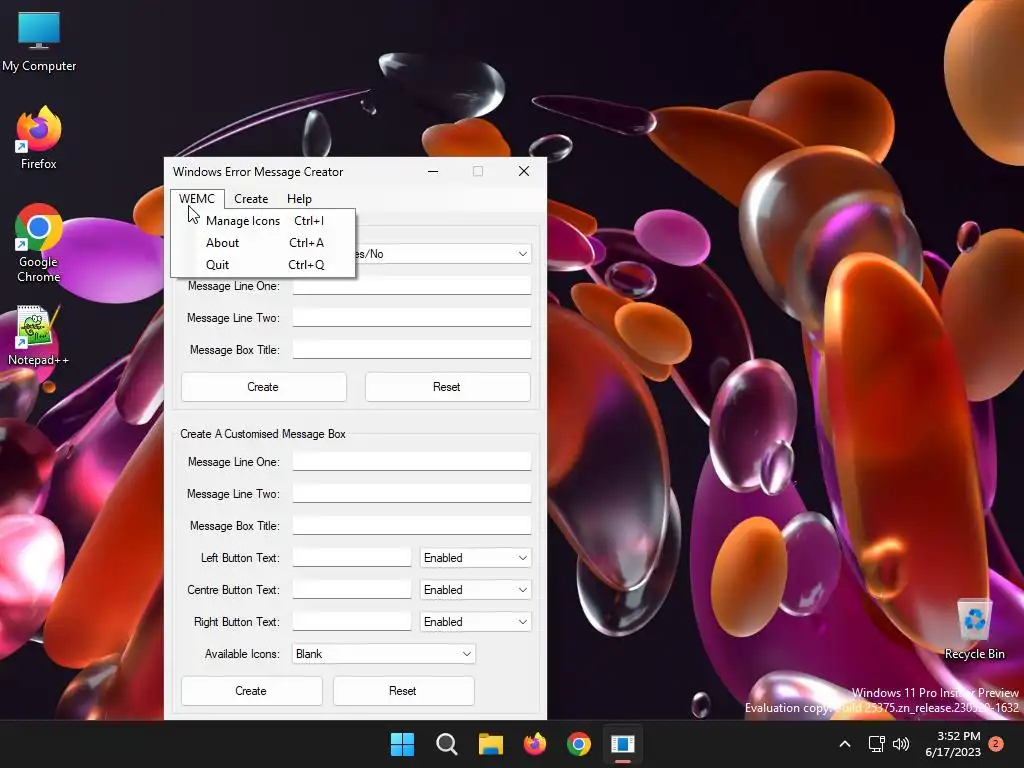
Task: Choose About from the WEMC menu
Action: 264,243
